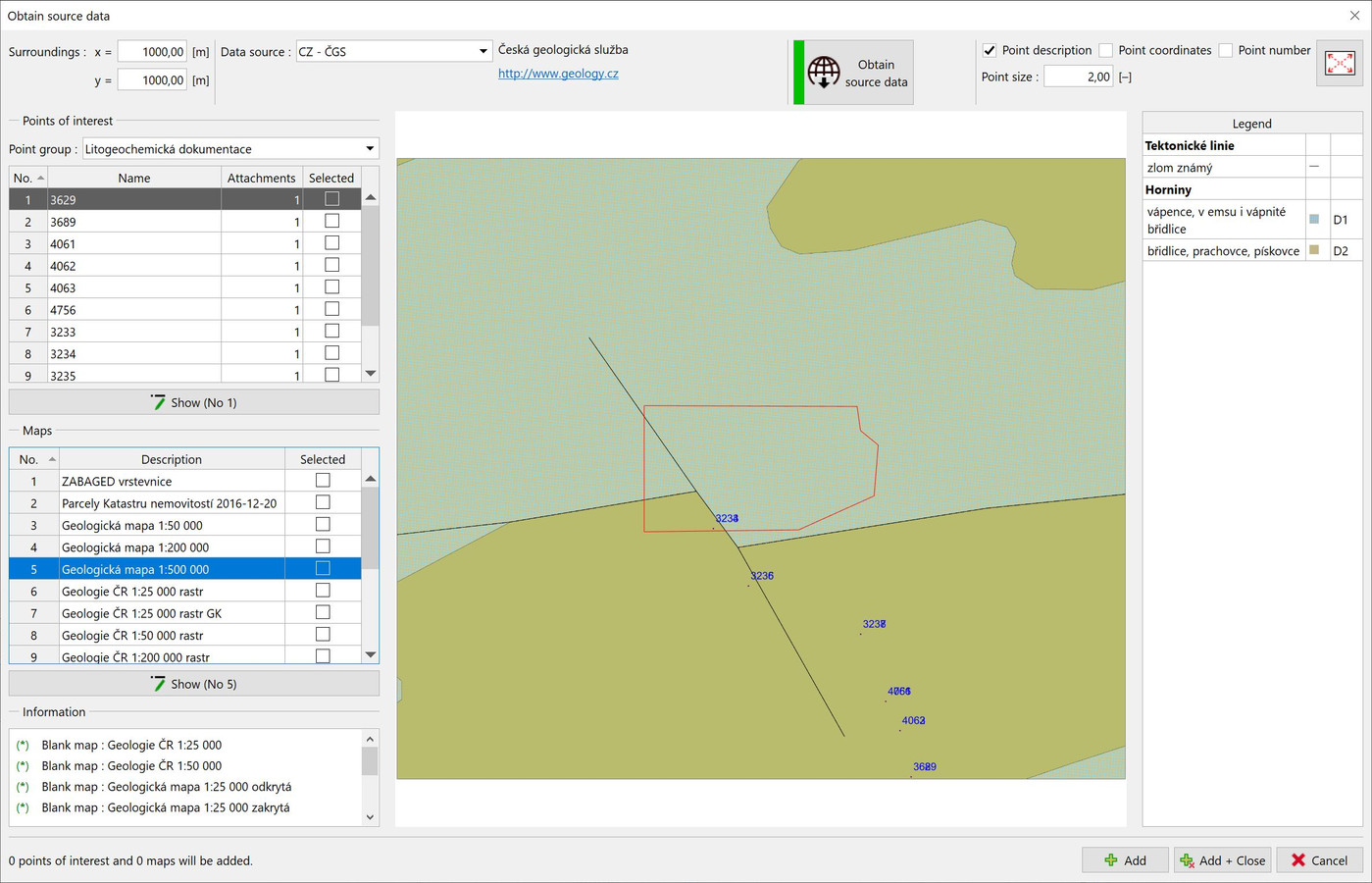The width and height of the screenshot is (1372, 883).
Task: Click the Point size input field
Action: pyautogui.click(x=1078, y=77)
